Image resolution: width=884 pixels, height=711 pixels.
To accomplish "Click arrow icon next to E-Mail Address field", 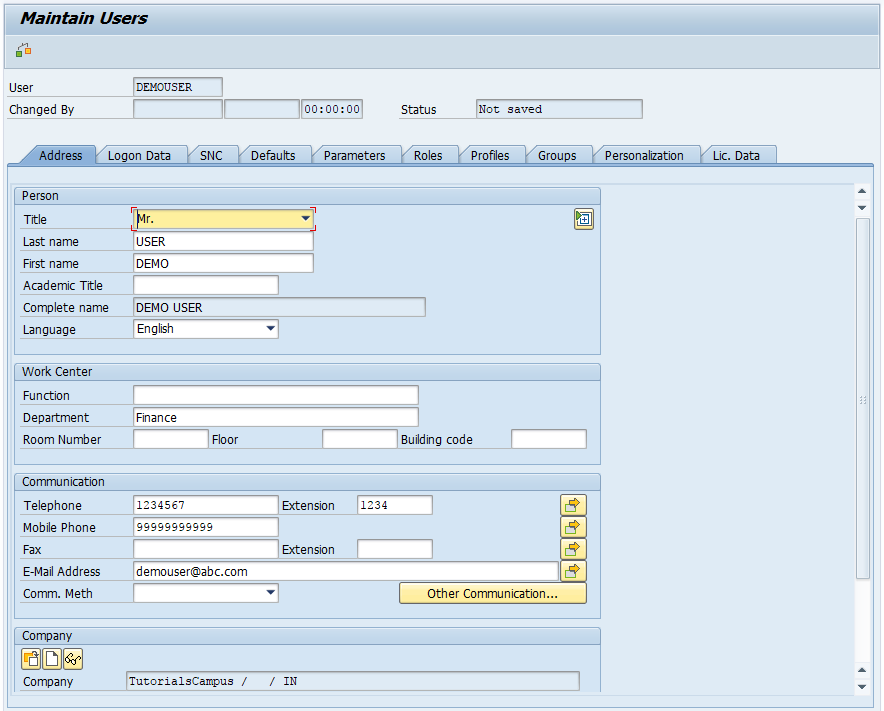I will [573, 571].
